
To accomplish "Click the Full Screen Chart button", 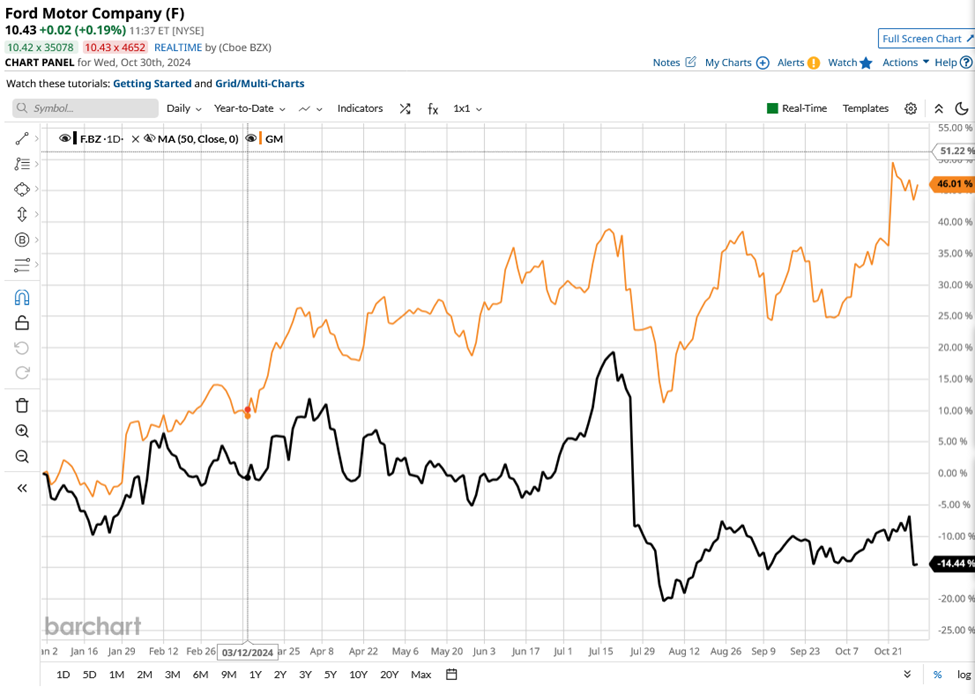I will pyautogui.click(x=925, y=38).
